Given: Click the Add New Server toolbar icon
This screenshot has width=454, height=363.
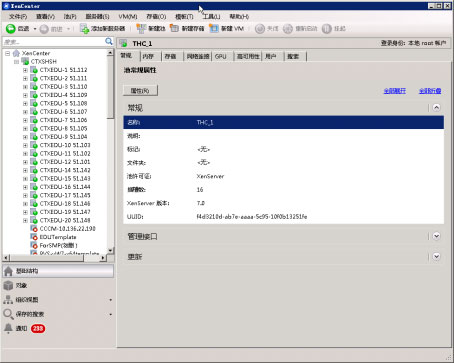Looking at the screenshot, I should 84,29.
